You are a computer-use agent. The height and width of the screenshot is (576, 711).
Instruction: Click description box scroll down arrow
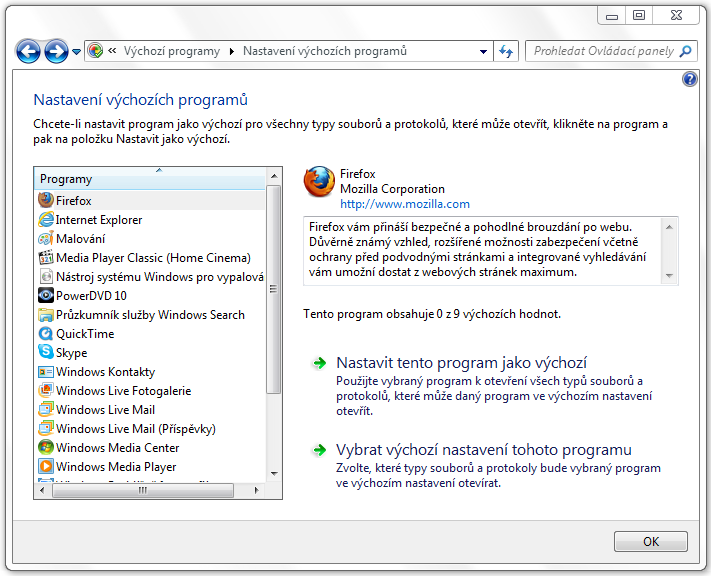pos(669,275)
